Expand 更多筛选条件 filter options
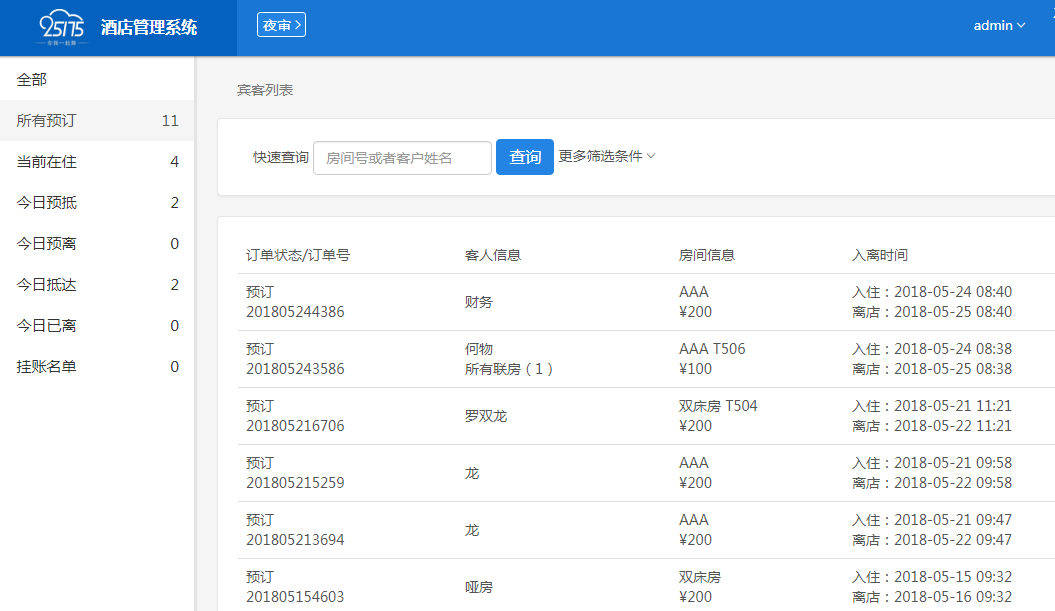This screenshot has height=611, width=1055. point(606,156)
